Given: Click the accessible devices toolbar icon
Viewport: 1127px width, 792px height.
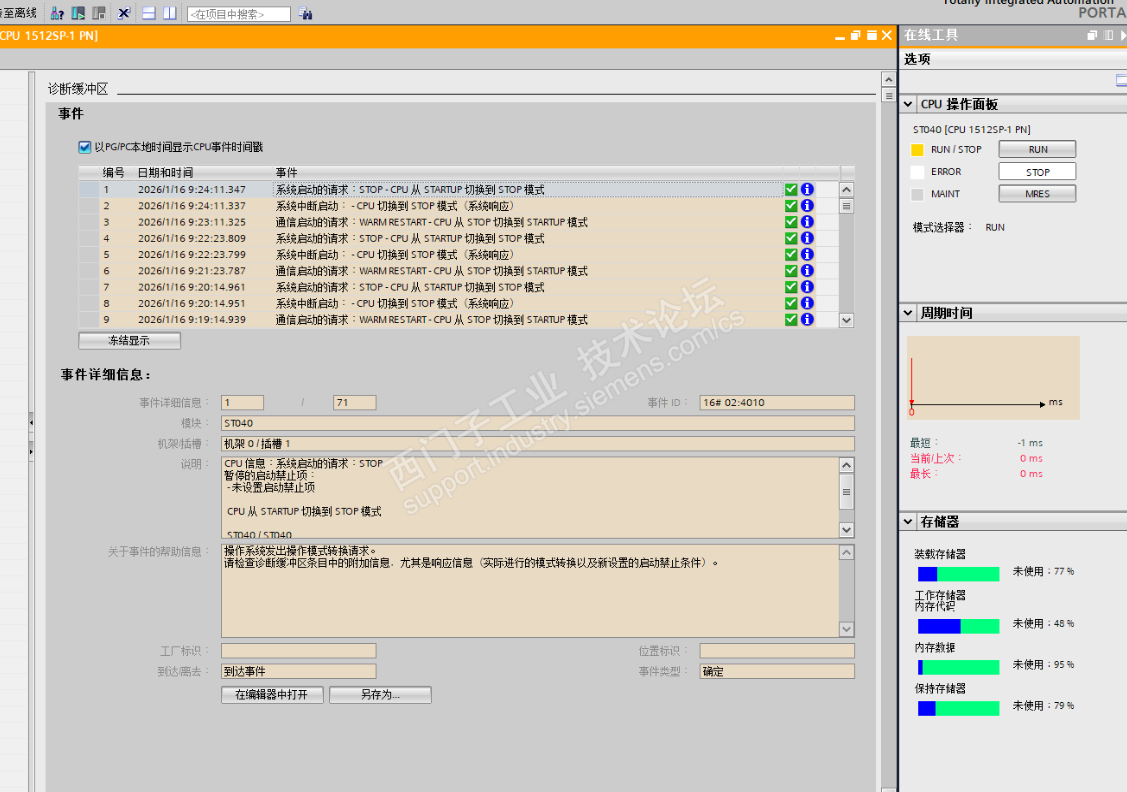Looking at the screenshot, I should (x=58, y=13).
